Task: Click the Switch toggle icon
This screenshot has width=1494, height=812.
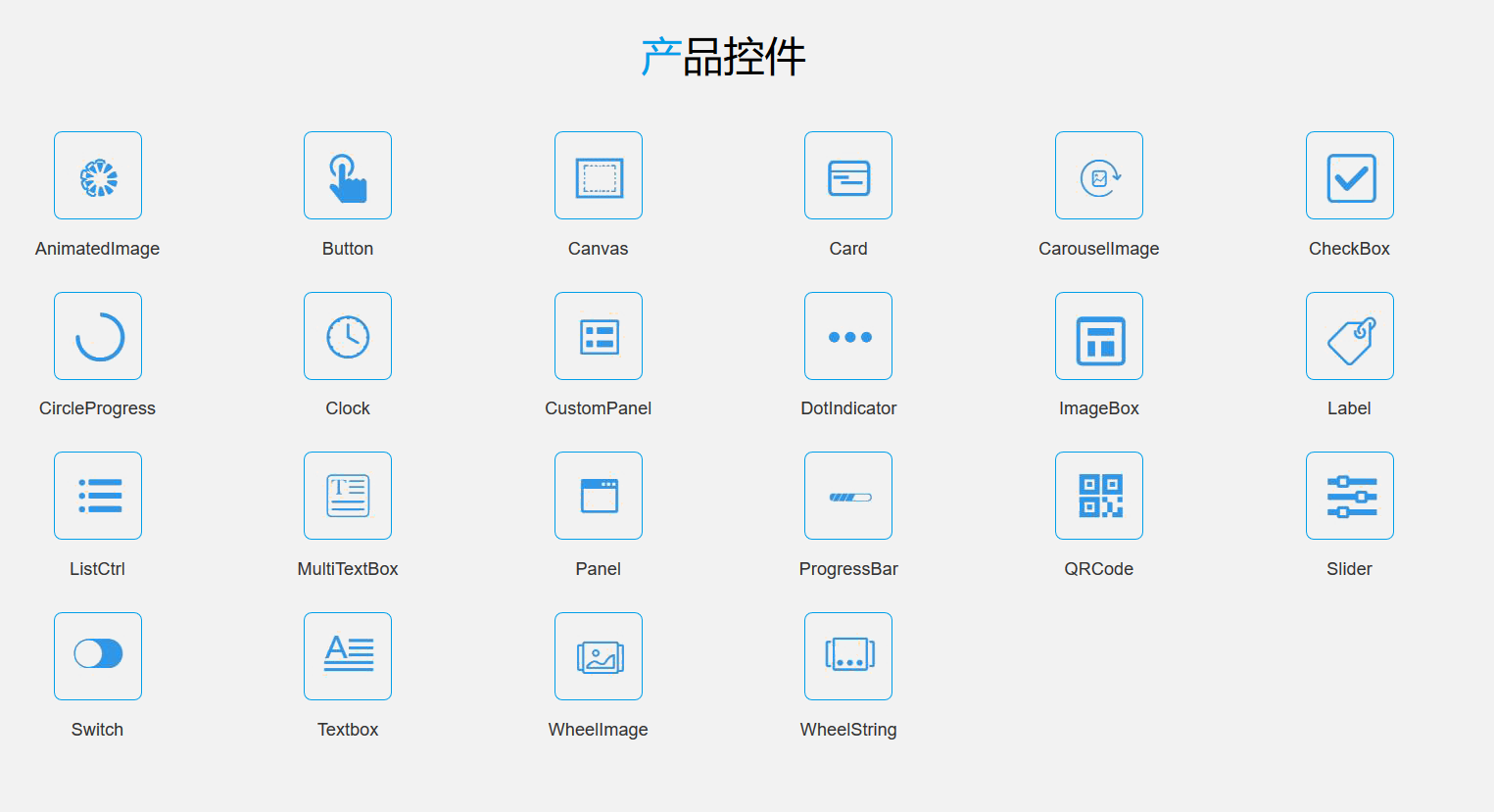Action: point(98,656)
